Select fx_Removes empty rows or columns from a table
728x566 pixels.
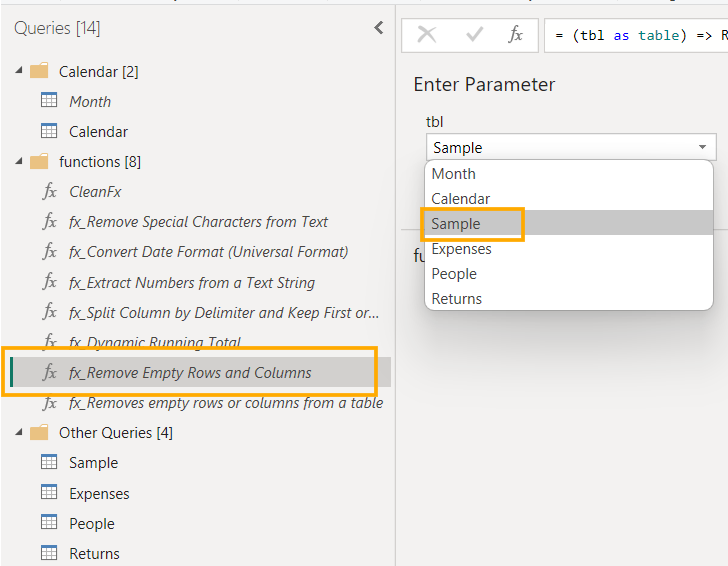coord(226,403)
